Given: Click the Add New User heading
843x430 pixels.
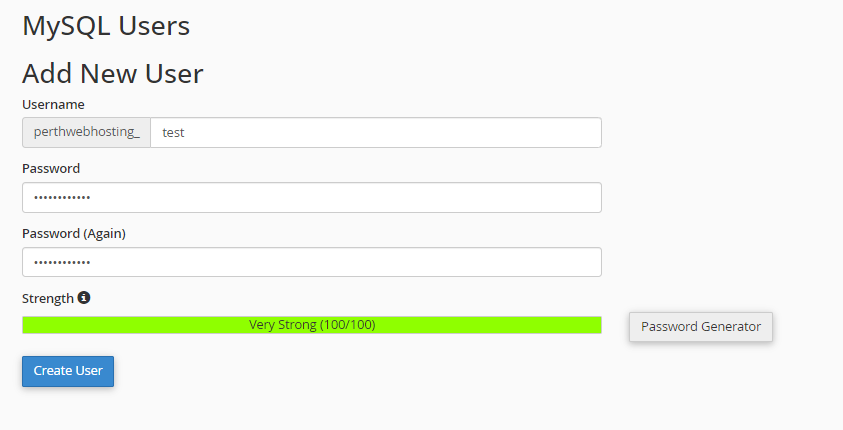Looking at the screenshot, I should (x=113, y=74).
